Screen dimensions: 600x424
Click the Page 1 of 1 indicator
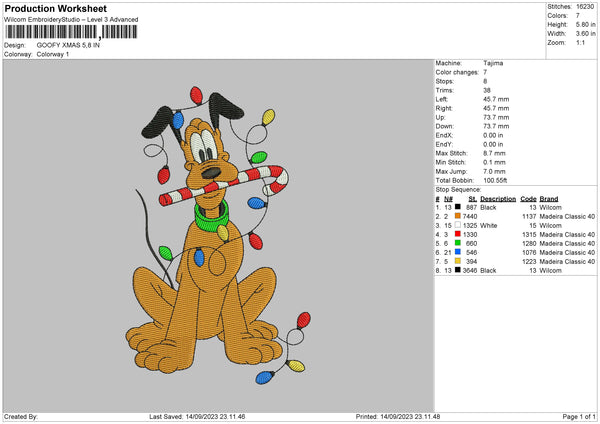point(579,416)
